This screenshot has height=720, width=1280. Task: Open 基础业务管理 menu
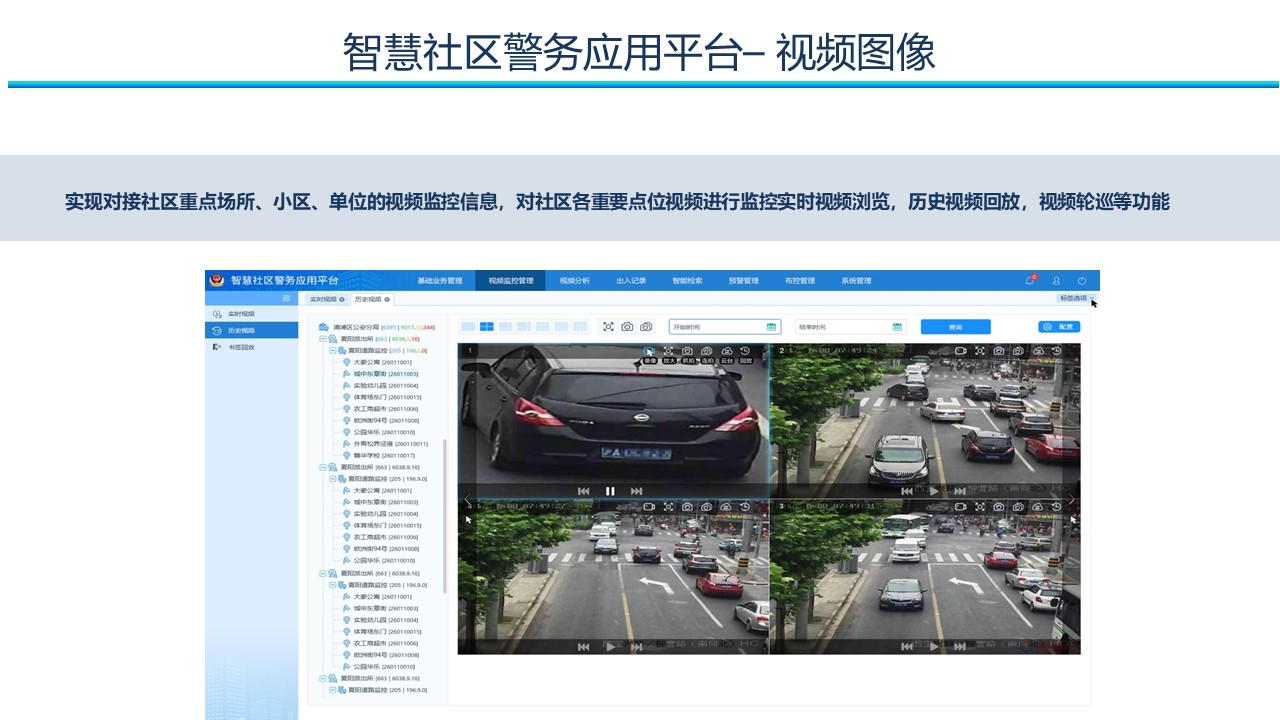(440, 281)
